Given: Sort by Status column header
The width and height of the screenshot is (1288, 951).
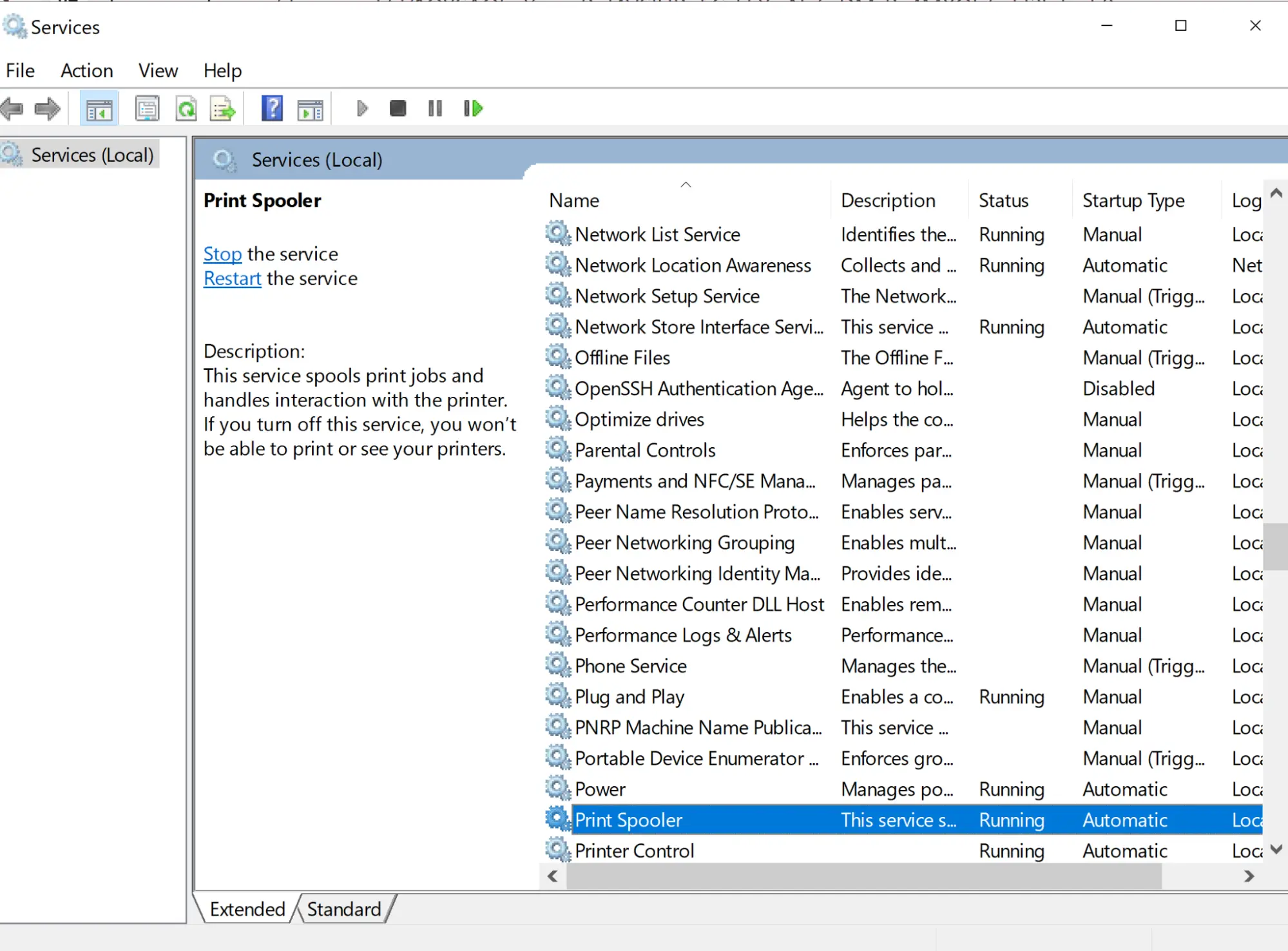Looking at the screenshot, I should tap(1020, 200).
